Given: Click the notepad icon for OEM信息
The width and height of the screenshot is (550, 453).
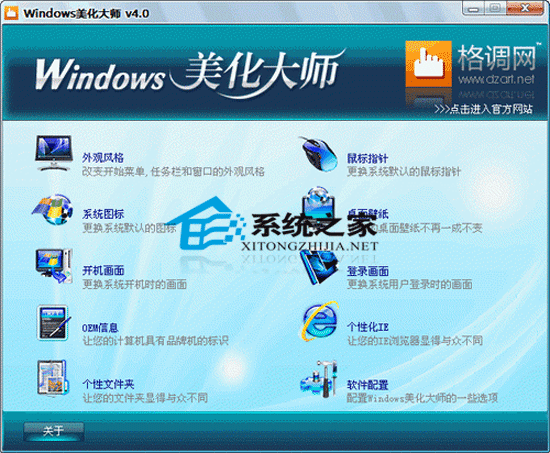Looking at the screenshot, I should click(x=53, y=323).
